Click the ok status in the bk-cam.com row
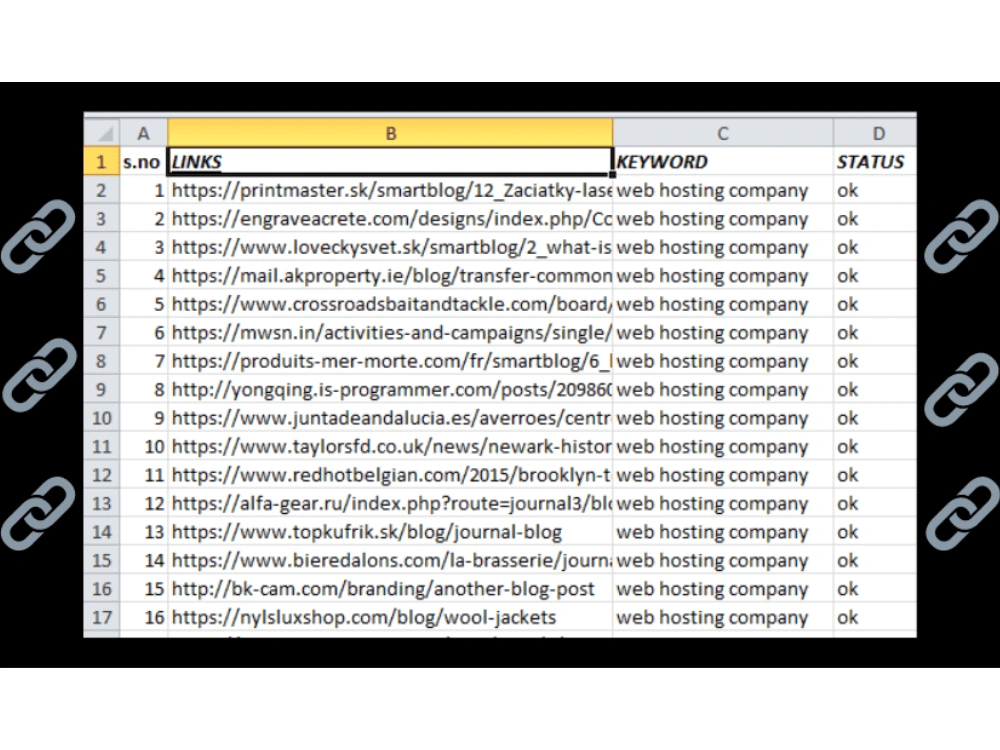The image size is (1000, 750). coord(875,589)
